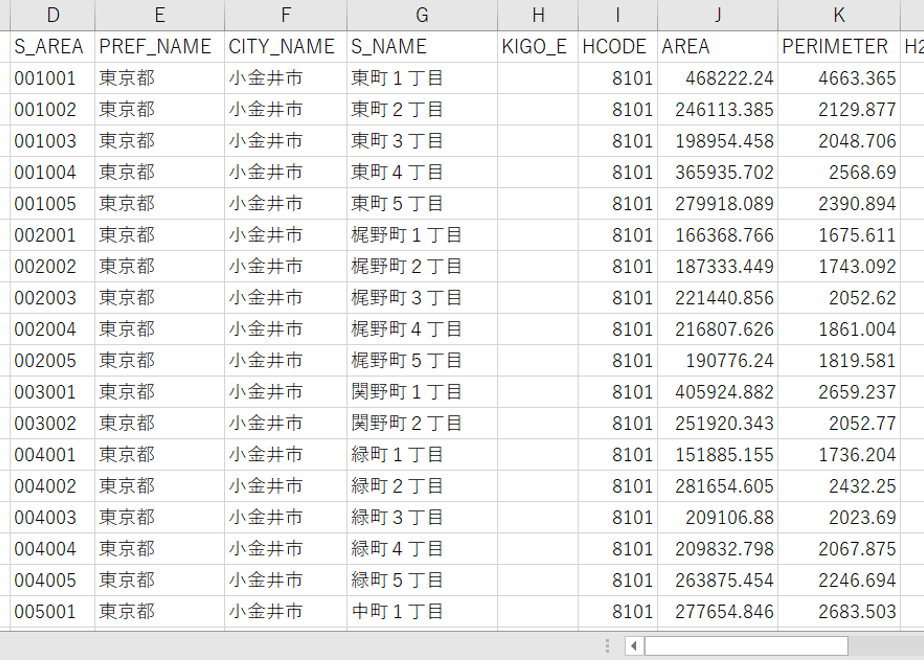
Task: Select column J header
Action: pos(718,15)
